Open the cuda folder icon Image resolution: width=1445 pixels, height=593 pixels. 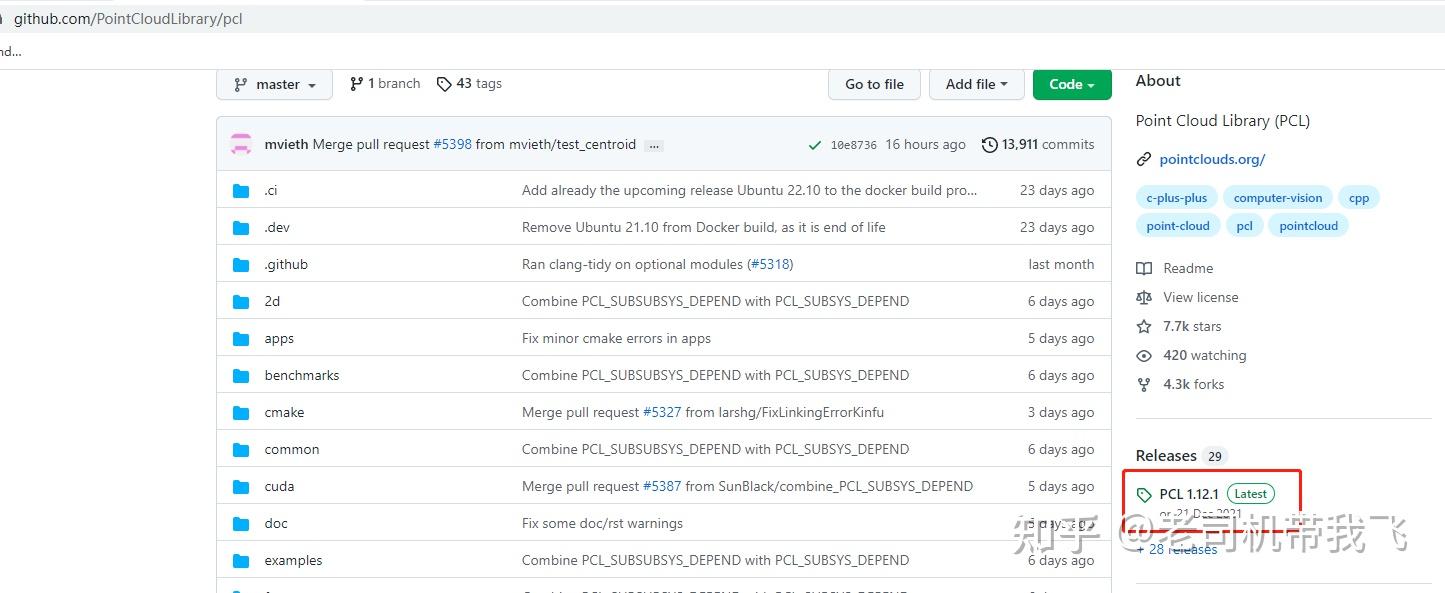click(x=241, y=486)
